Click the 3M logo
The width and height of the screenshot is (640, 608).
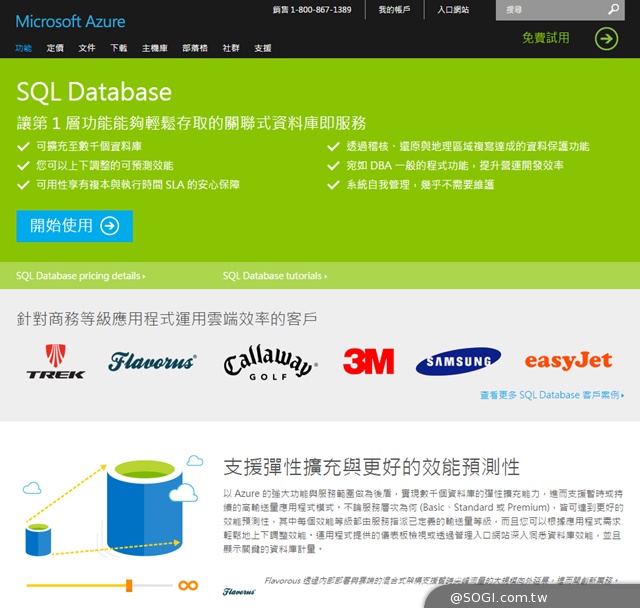pos(369,361)
